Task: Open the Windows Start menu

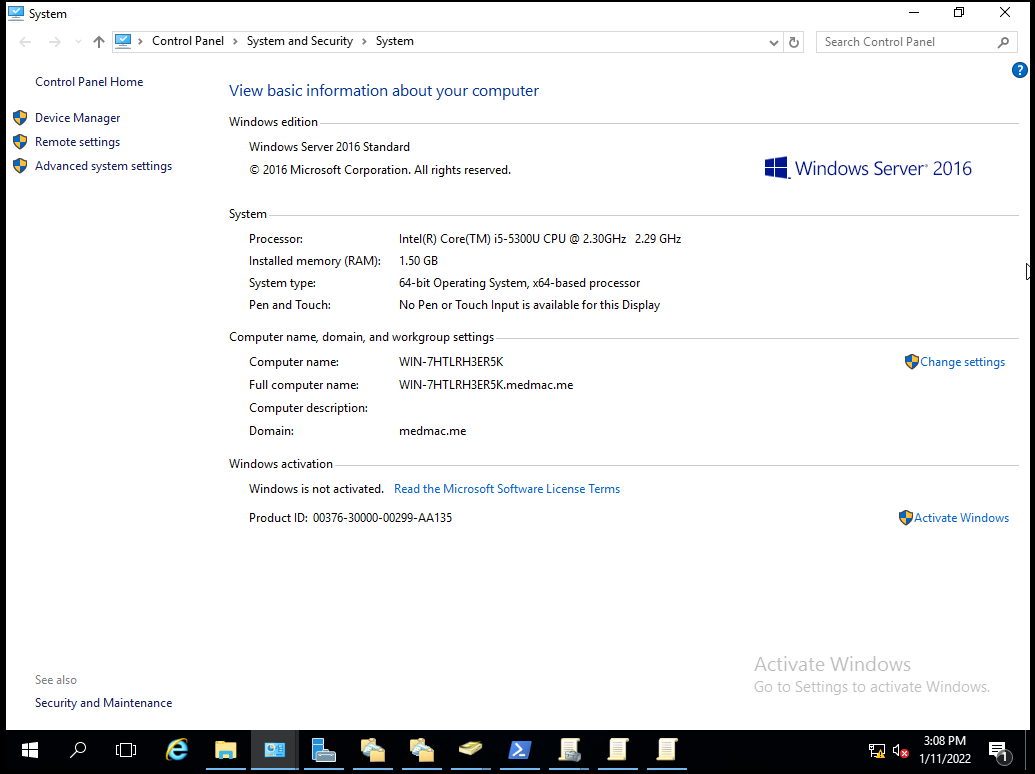Action: [x=30, y=750]
